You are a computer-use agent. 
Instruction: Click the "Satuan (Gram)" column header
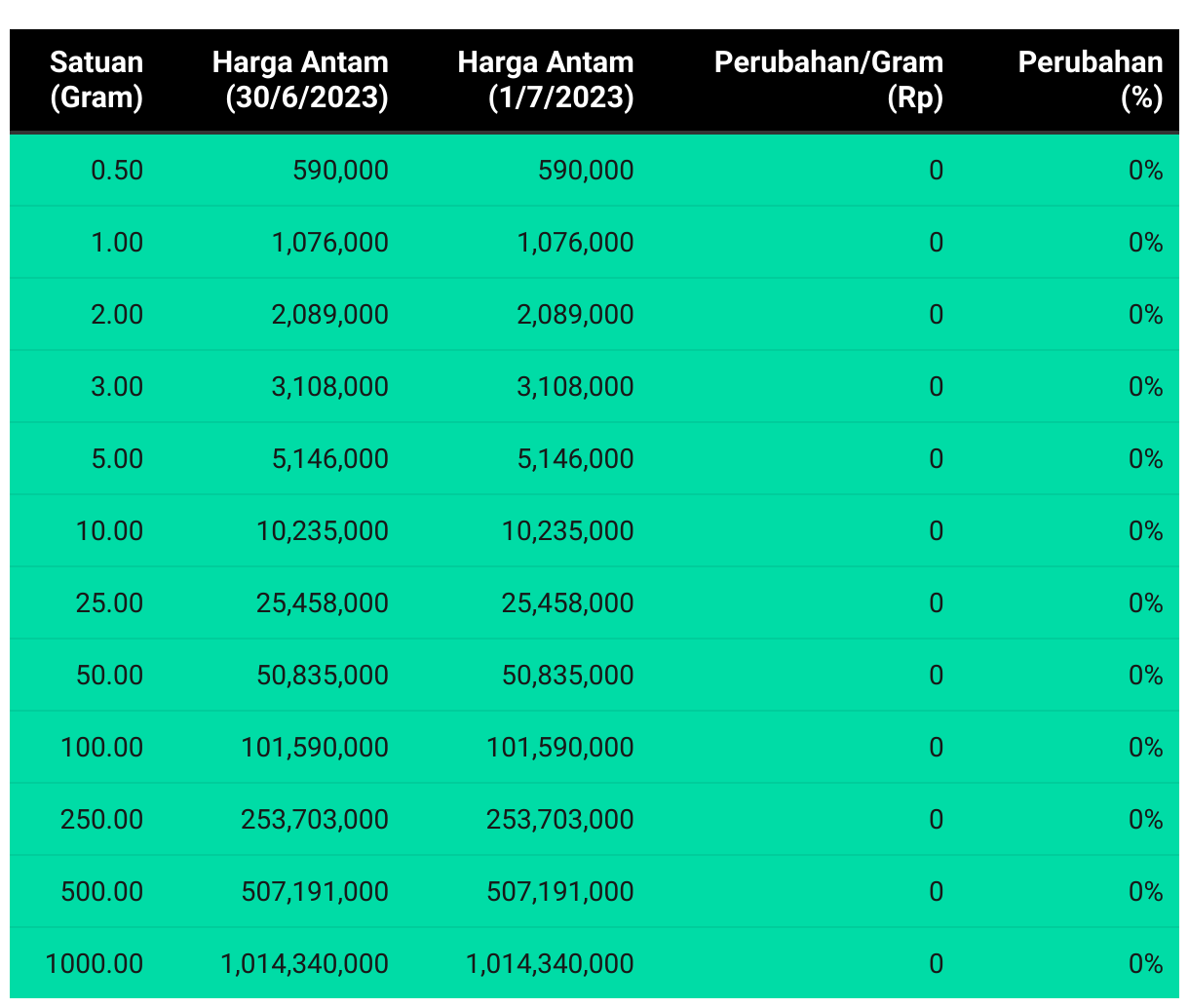tap(96, 80)
